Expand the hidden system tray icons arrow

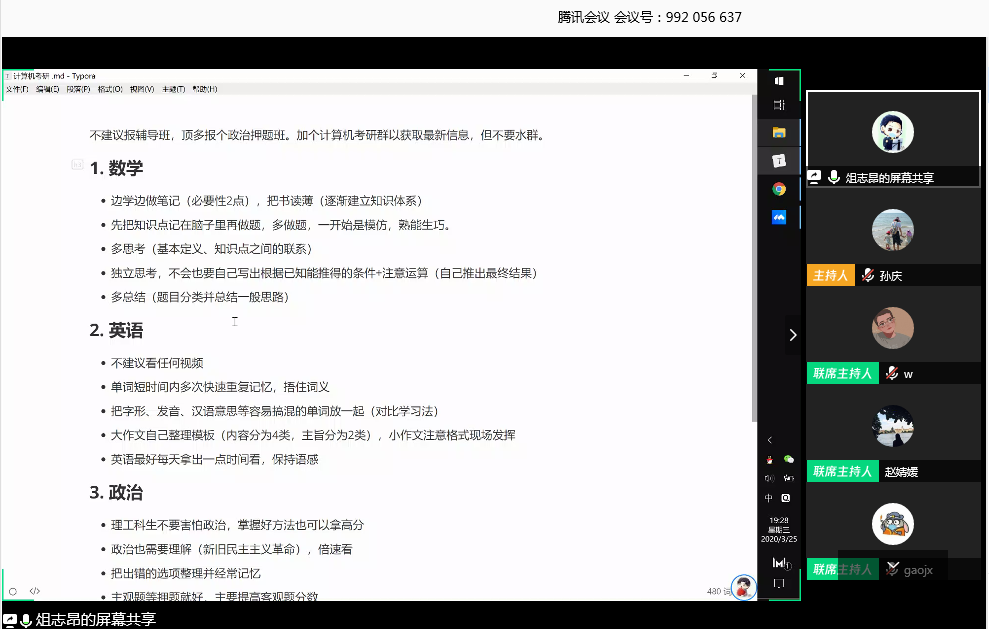pos(769,440)
